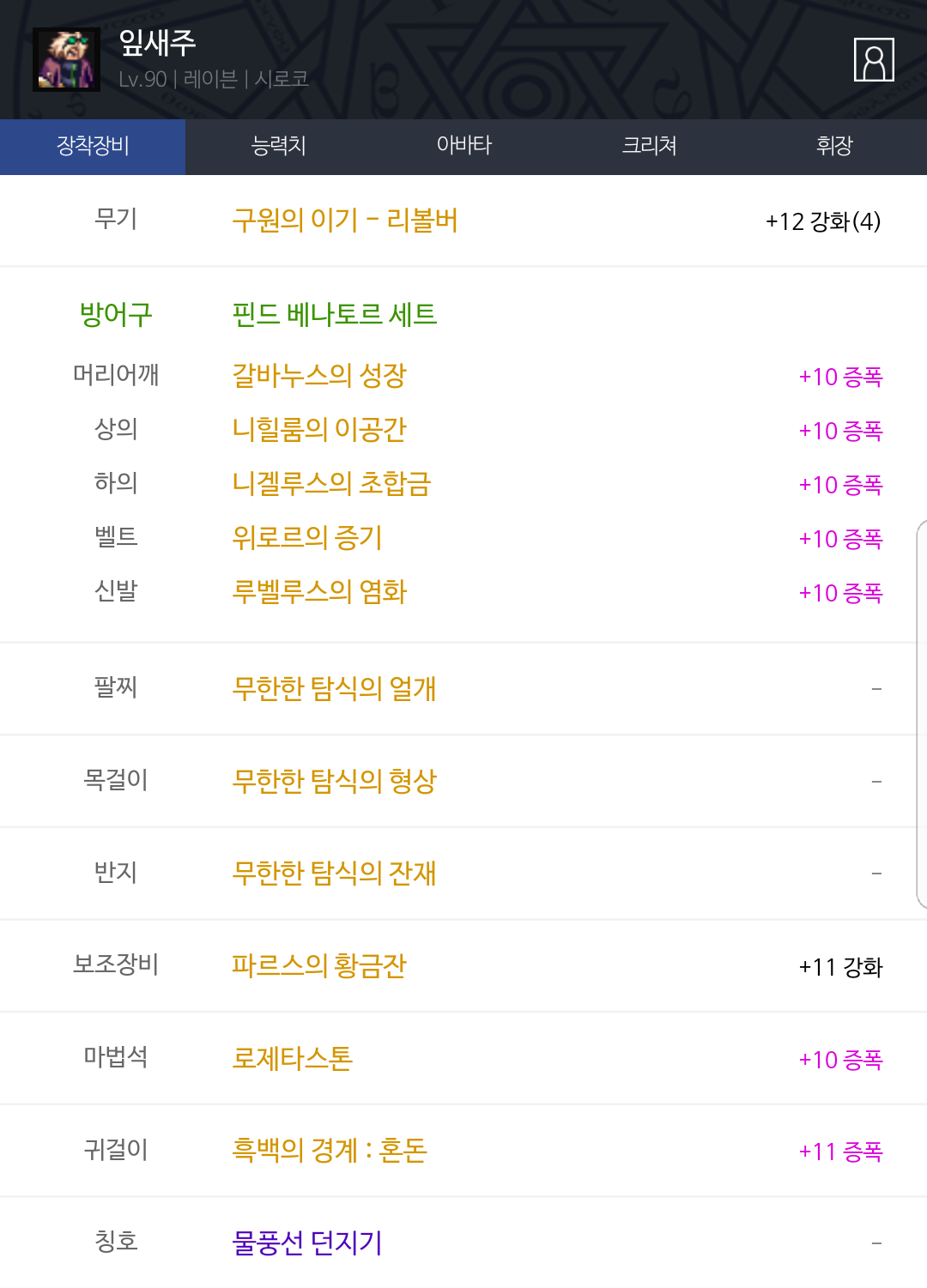
Task: Select the 크리쳐 tab
Action: pos(649,146)
